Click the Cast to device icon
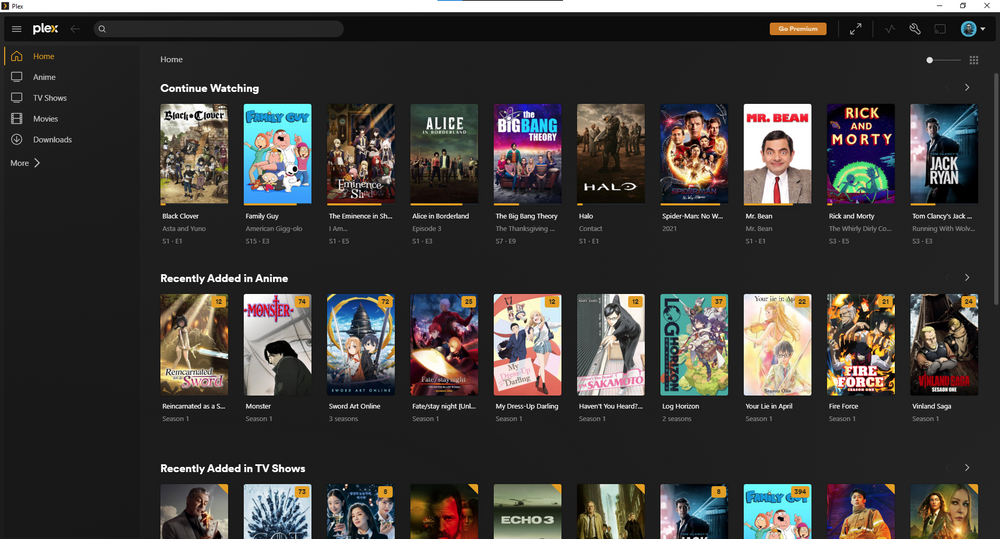 (940, 29)
